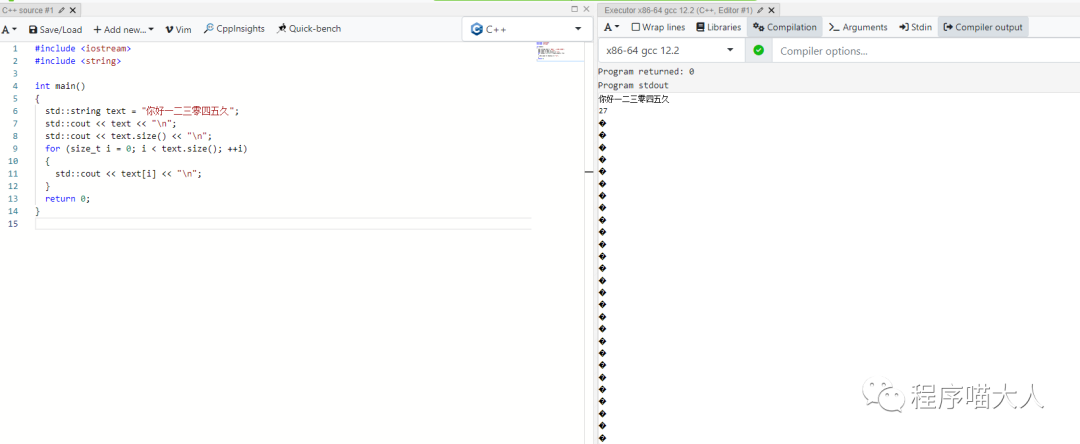Expand the Add new... menu

[123, 29]
